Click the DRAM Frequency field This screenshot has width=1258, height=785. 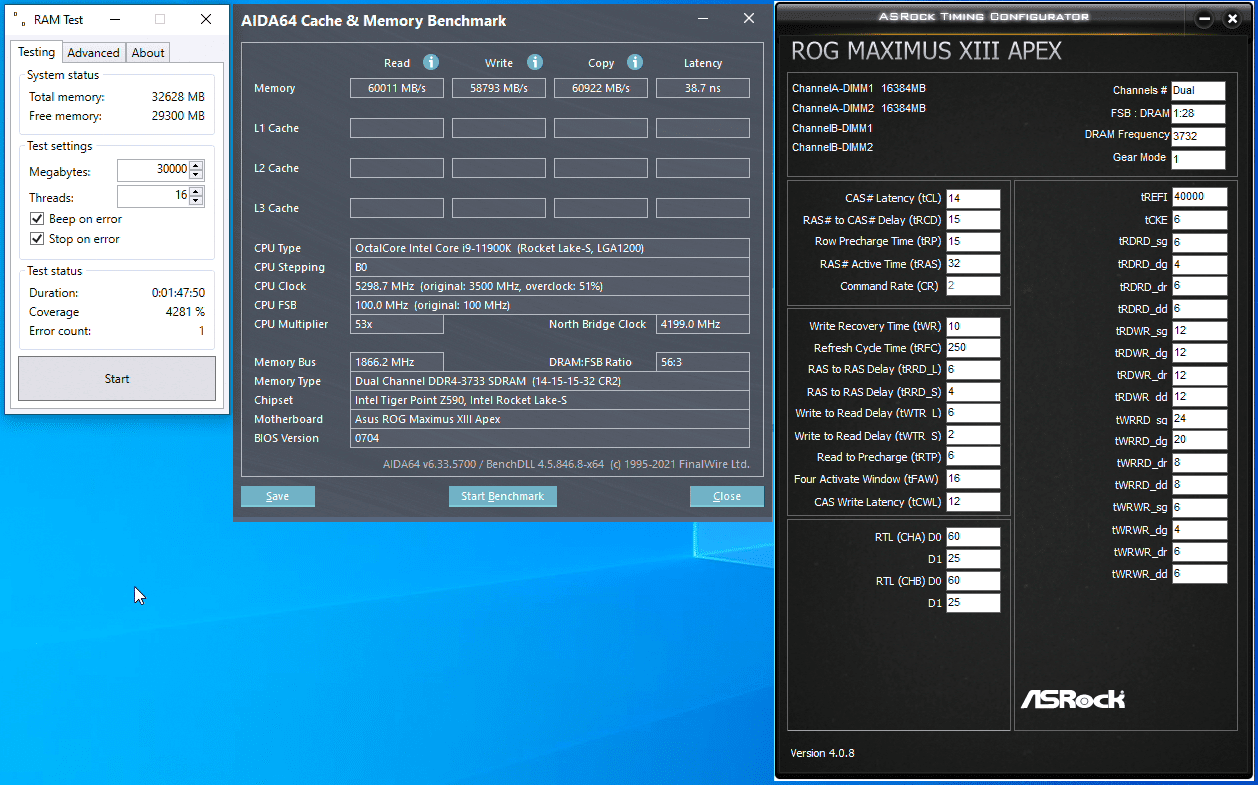pyautogui.click(x=1198, y=137)
